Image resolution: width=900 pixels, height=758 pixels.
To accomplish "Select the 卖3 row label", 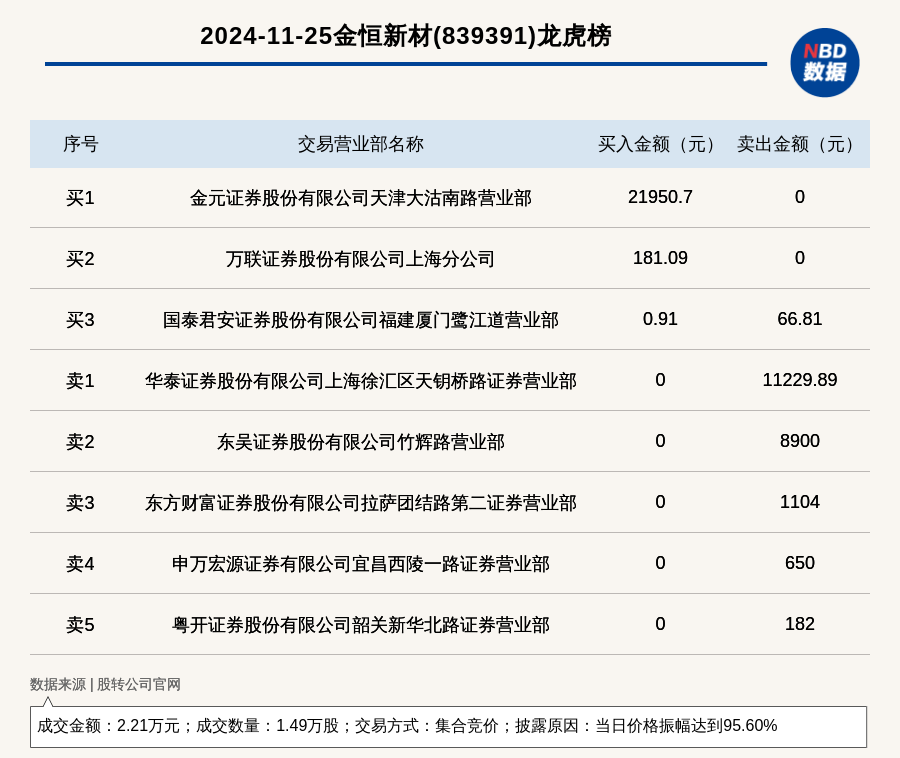I will point(80,503).
